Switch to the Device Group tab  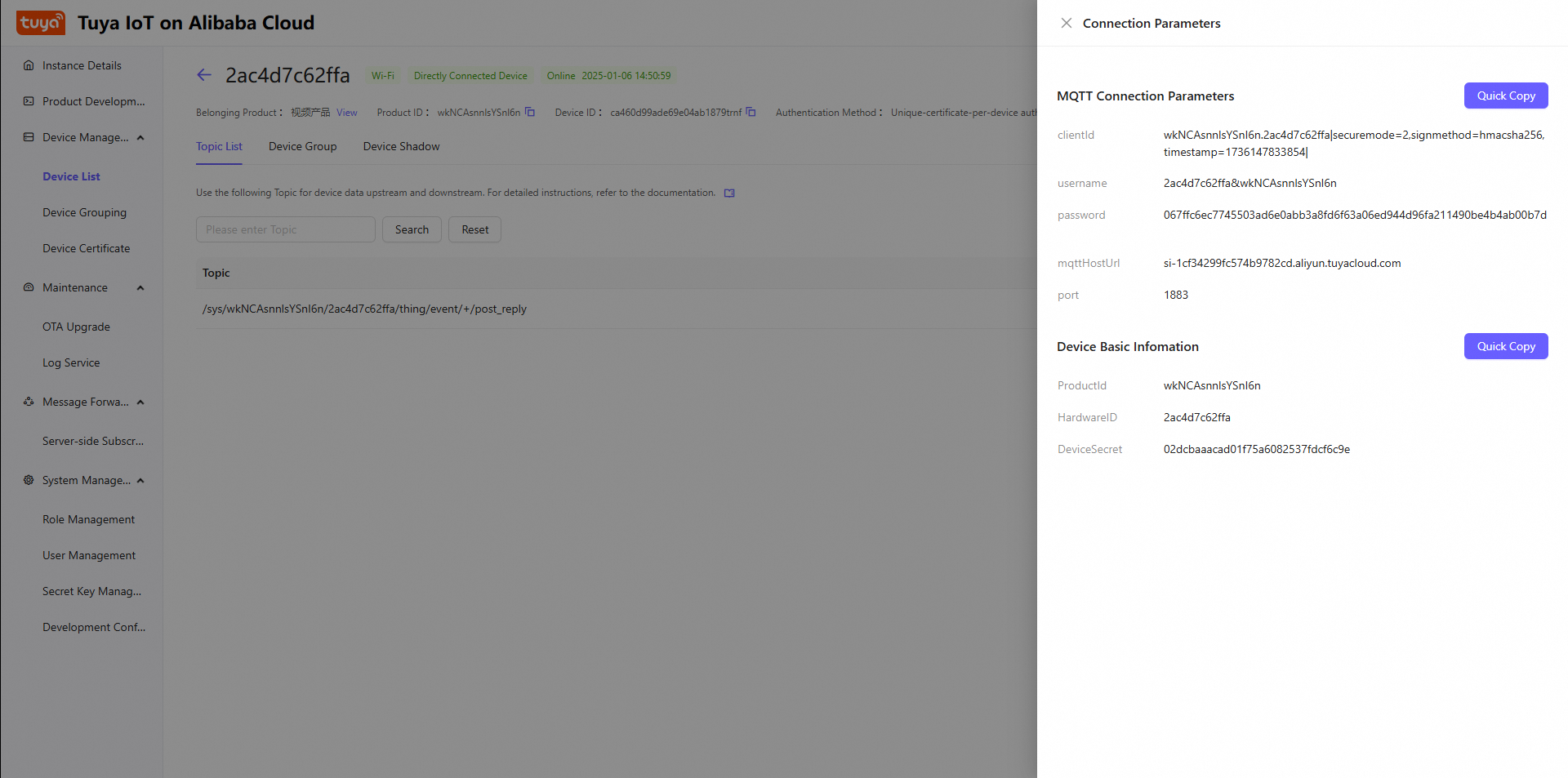pos(302,146)
